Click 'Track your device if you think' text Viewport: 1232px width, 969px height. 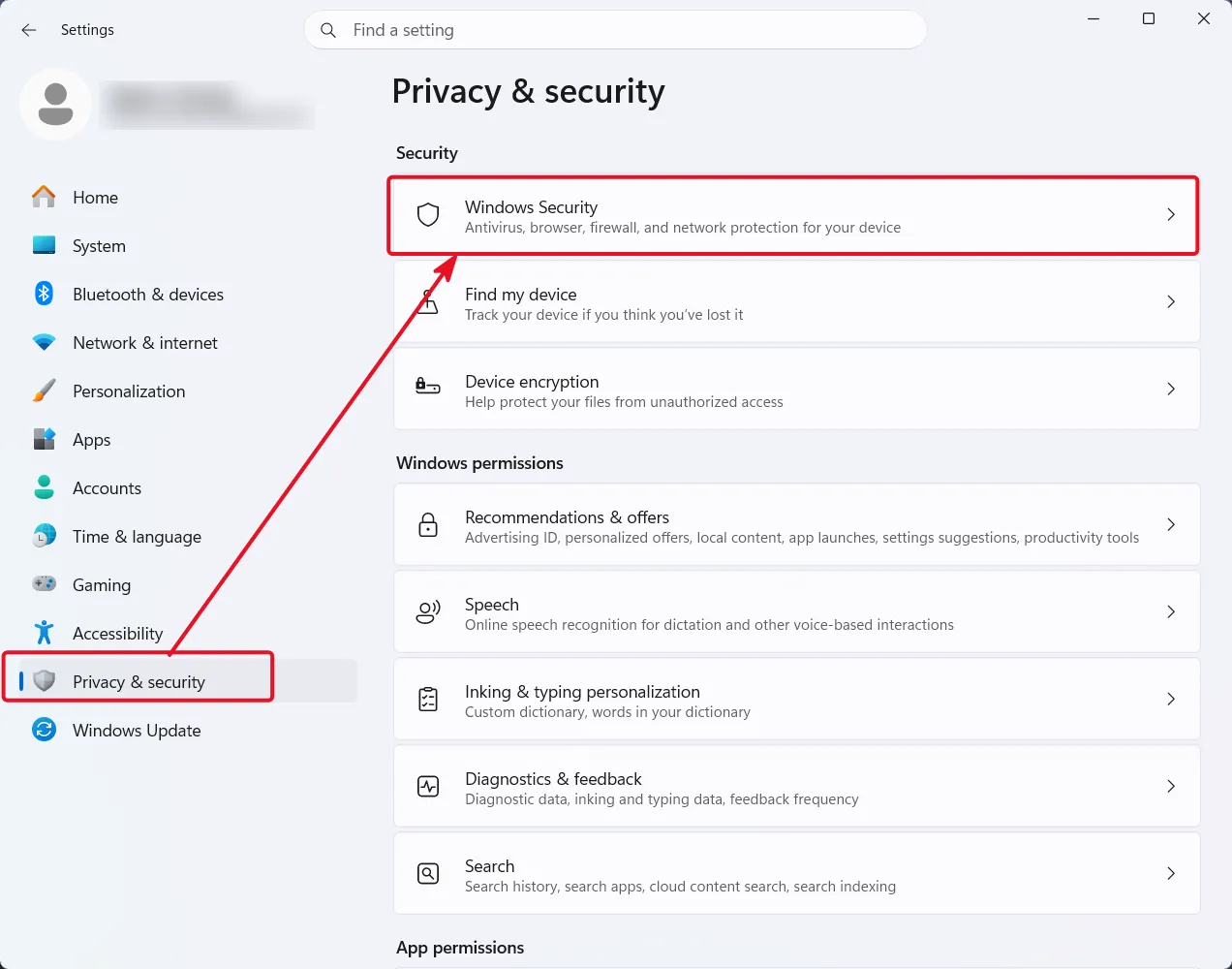[604, 315]
